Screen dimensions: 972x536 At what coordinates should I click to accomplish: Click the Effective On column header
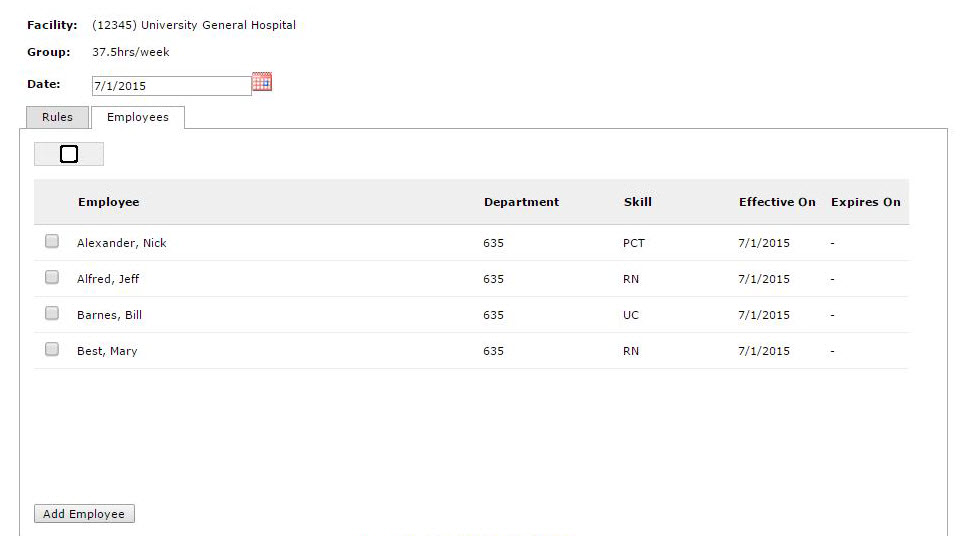(x=777, y=202)
